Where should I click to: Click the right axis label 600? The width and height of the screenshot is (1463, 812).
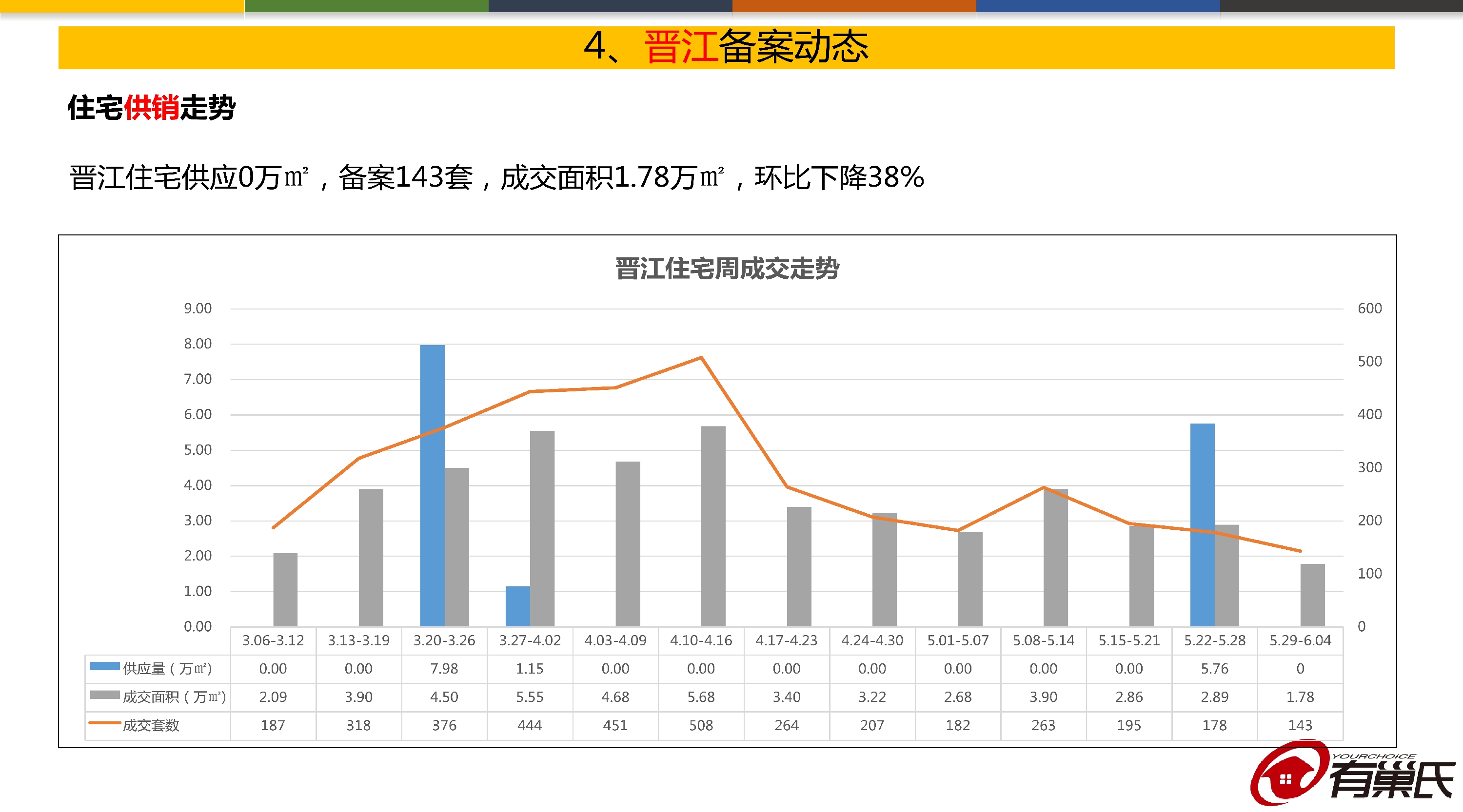tap(1370, 308)
